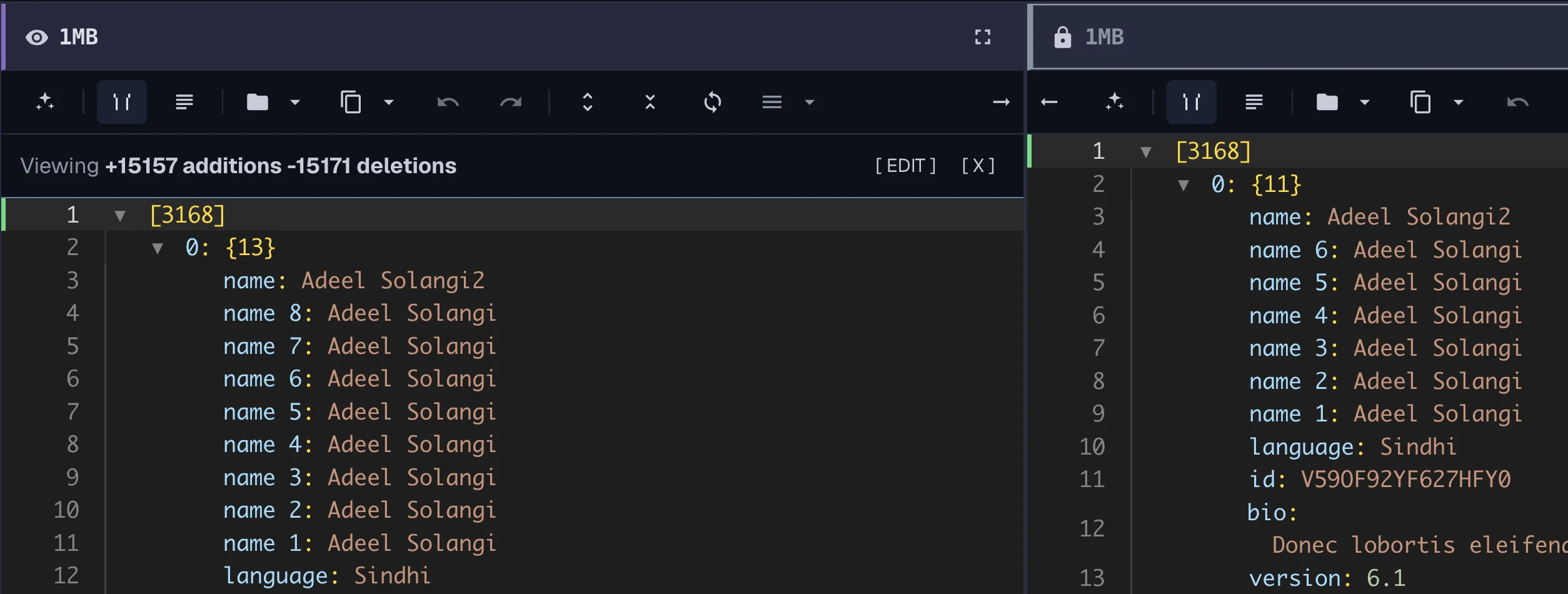Click the right panel 1MB title
Image resolution: width=1568 pixels, height=594 pixels.
point(1104,38)
